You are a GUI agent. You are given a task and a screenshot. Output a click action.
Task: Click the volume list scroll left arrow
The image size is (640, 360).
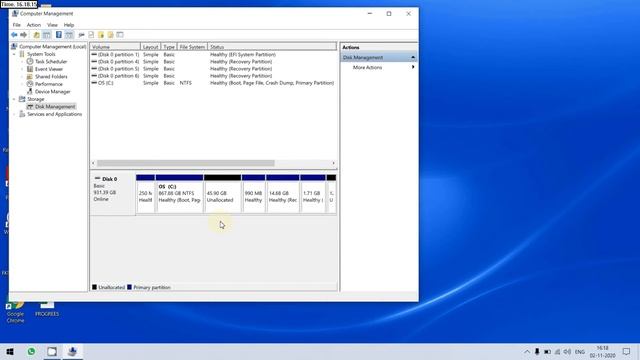click(93, 163)
